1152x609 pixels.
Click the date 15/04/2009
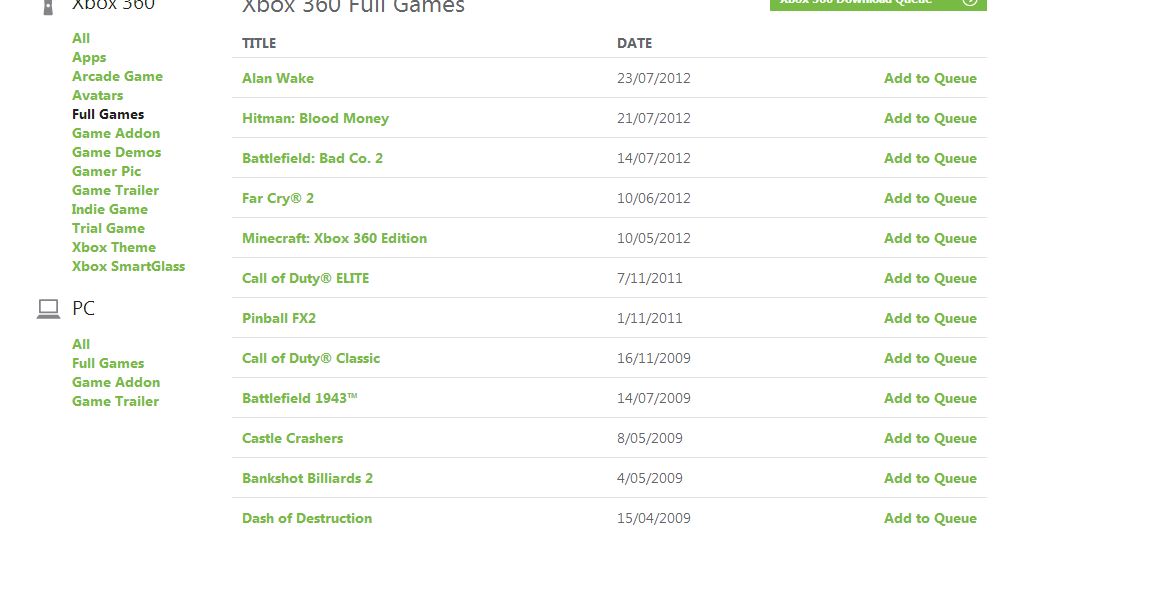[x=654, y=519]
